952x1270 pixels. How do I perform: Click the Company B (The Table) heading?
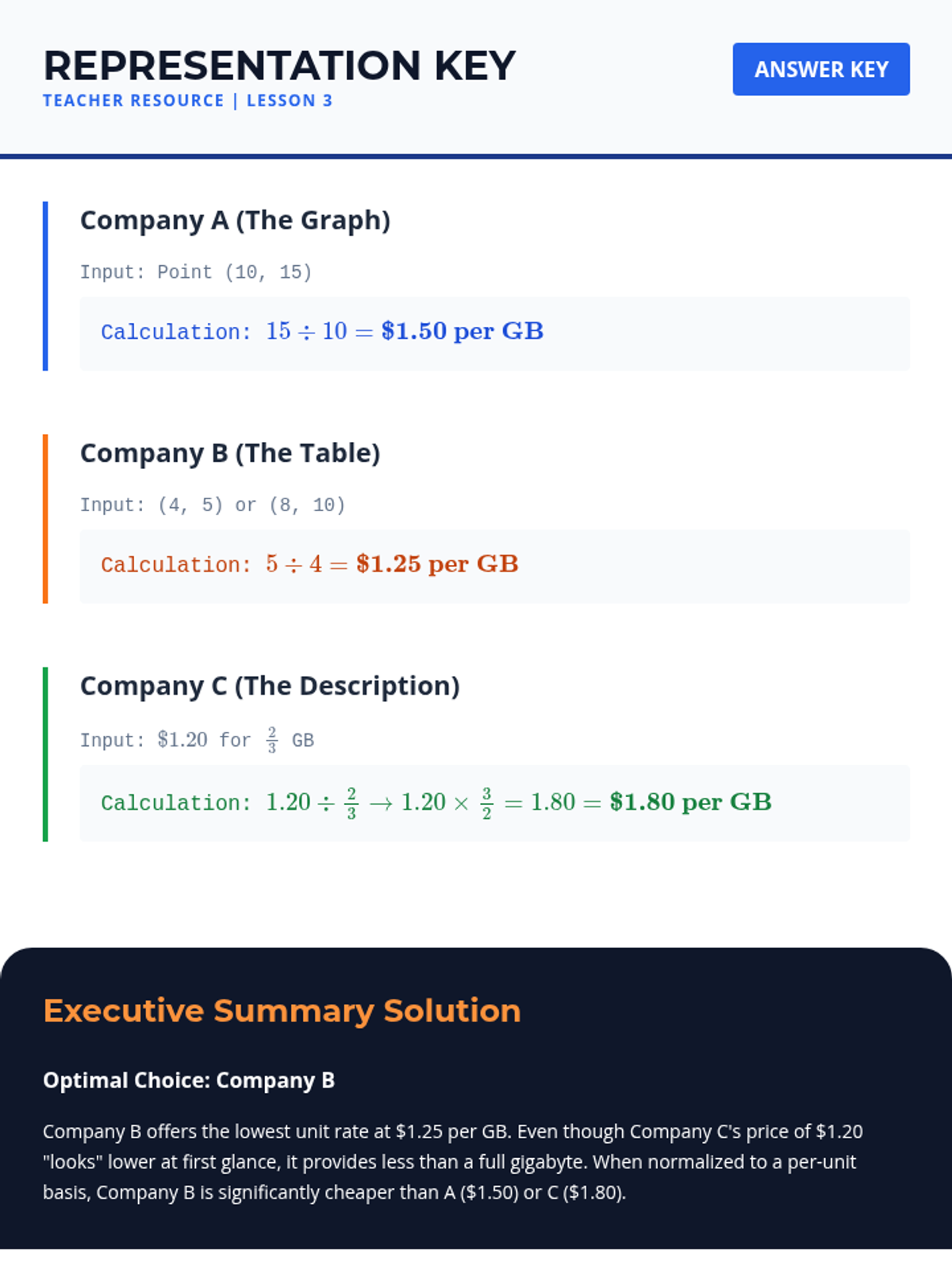[230, 452]
